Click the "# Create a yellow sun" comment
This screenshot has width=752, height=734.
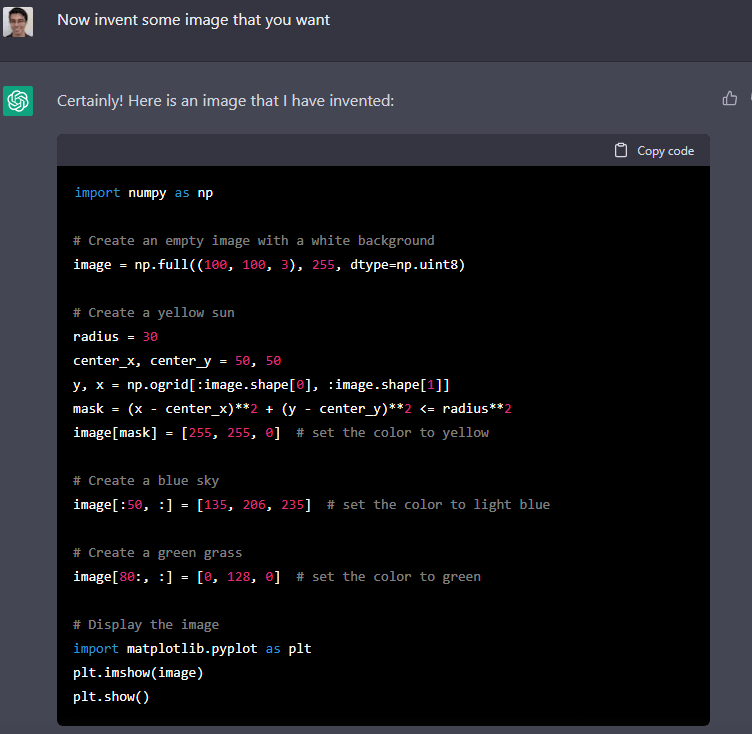pyautogui.click(x=154, y=312)
